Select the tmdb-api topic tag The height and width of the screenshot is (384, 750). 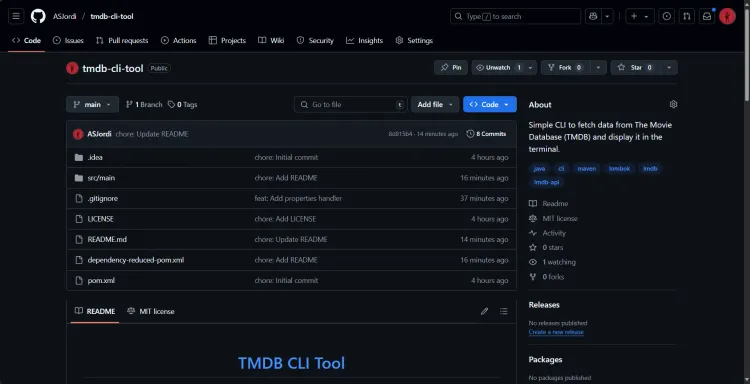coord(546,182)
